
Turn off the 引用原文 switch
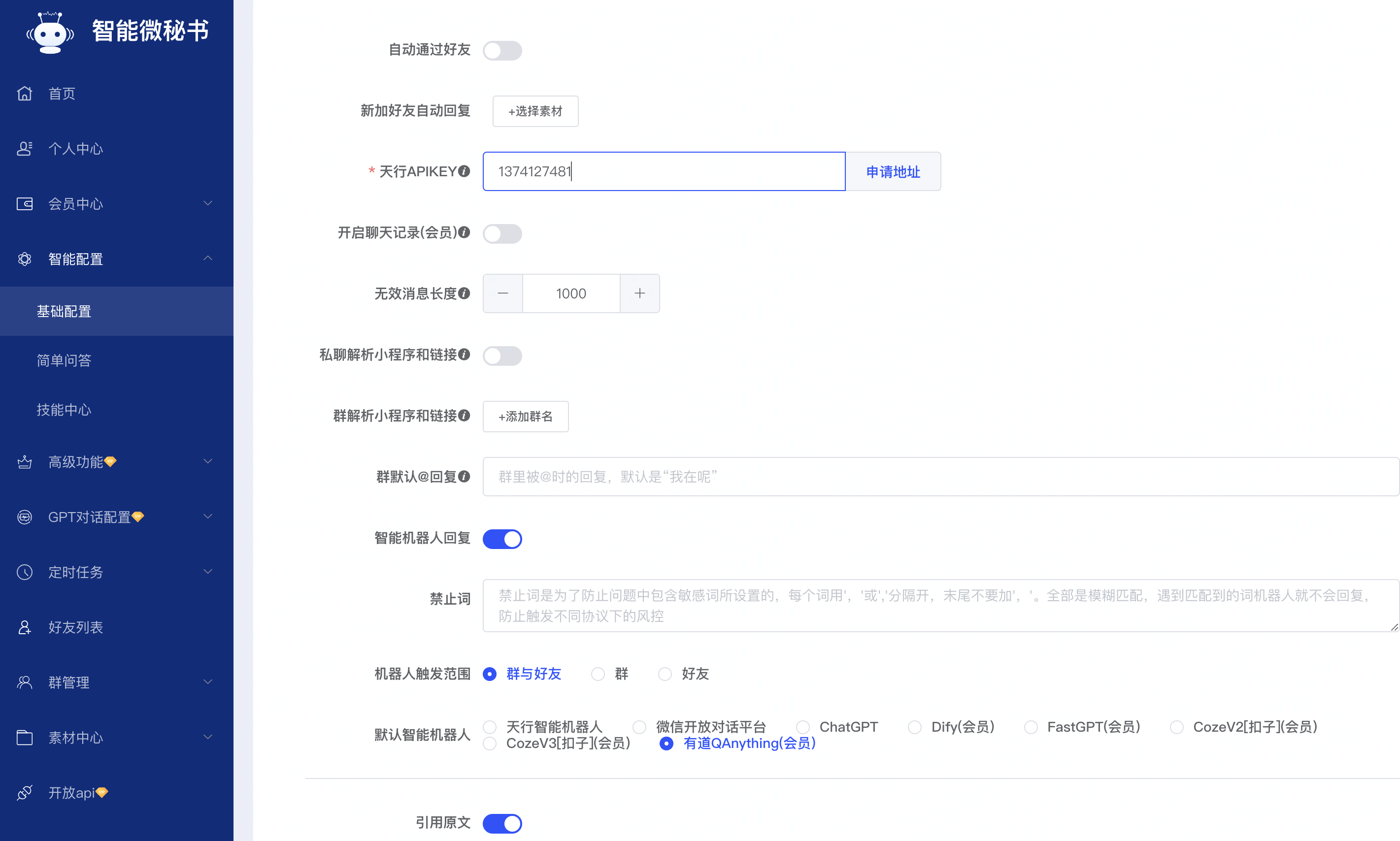pyautogui.click(x=502, y=823)
